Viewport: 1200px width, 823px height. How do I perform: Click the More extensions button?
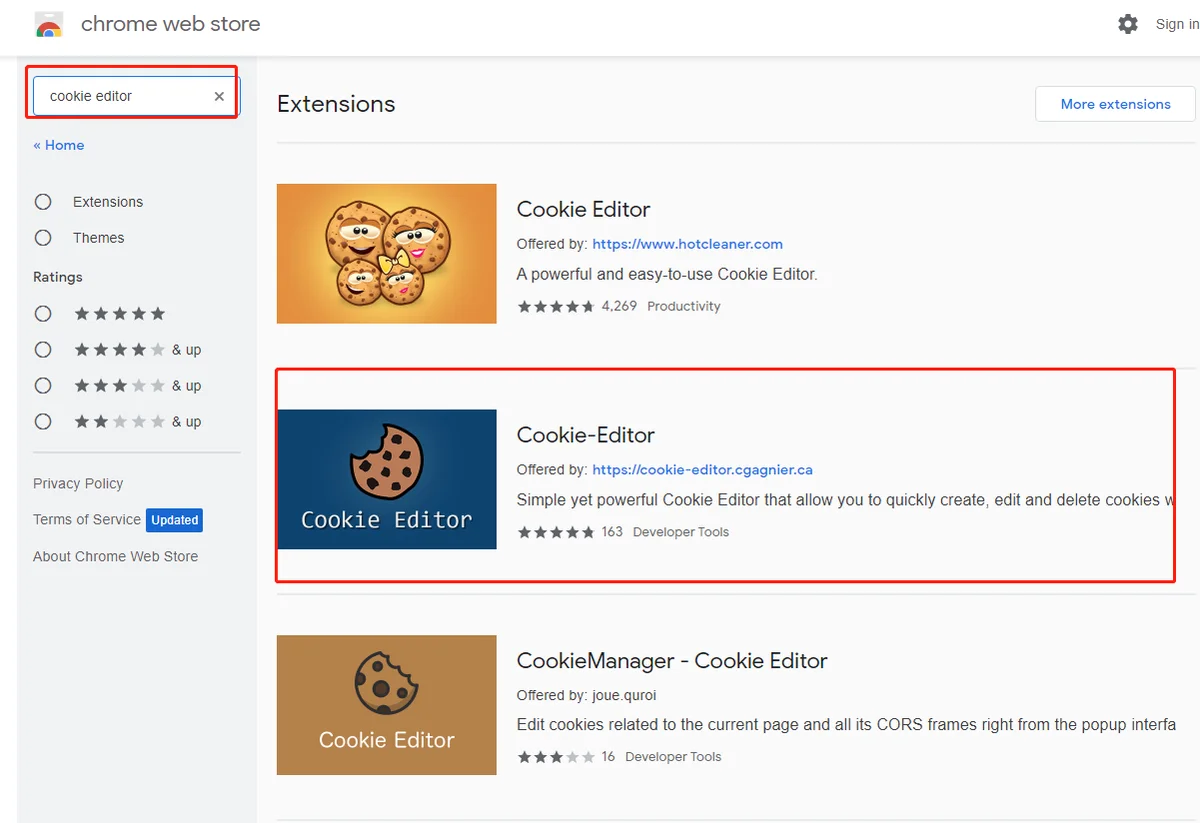pyautogui.click(x=1115, y=104)
